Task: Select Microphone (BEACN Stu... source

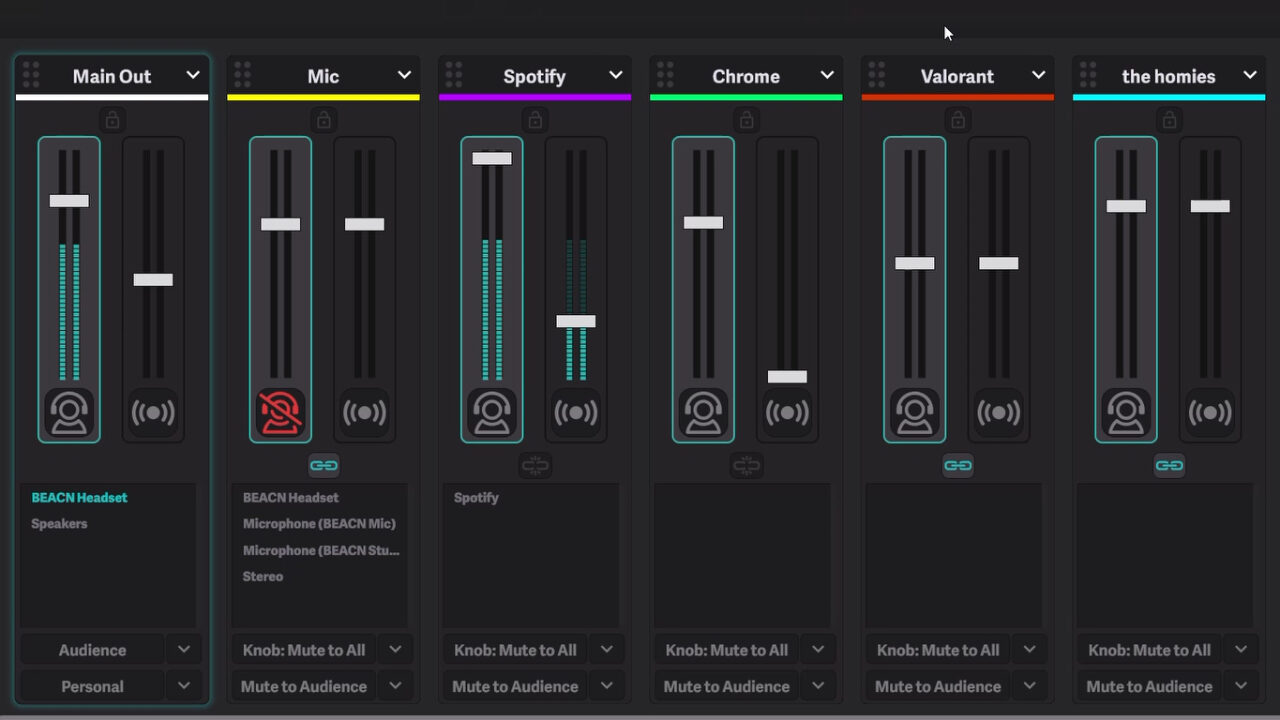Action: point(321,550)
